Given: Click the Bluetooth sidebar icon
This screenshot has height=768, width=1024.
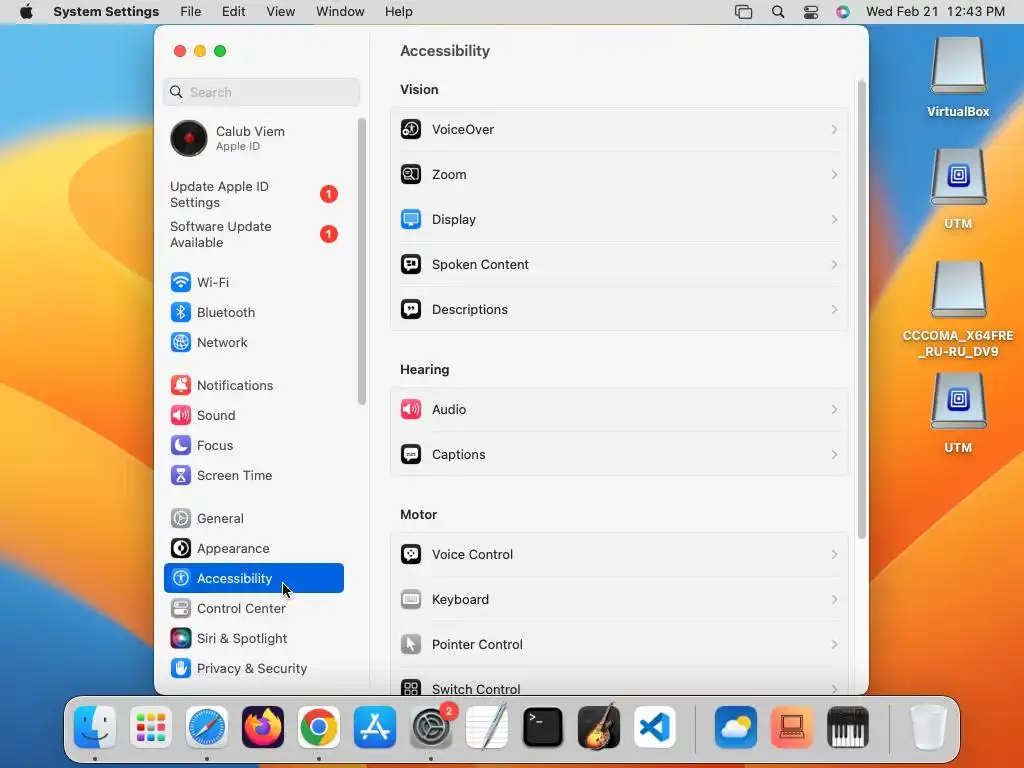Looking at the screenshot, I should 181,312.
